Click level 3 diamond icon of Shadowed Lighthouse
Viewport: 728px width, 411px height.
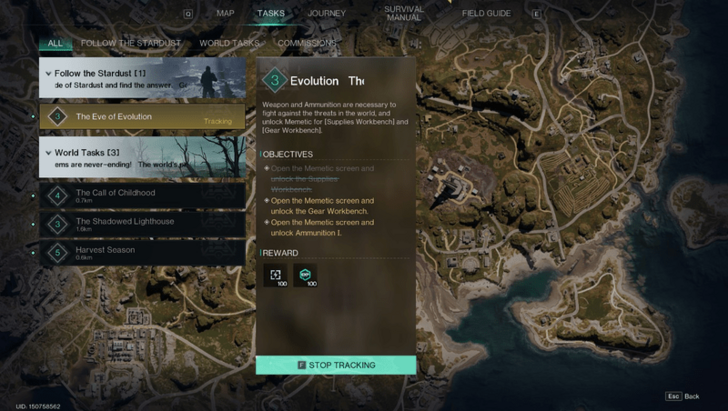(x=58, y=224)
